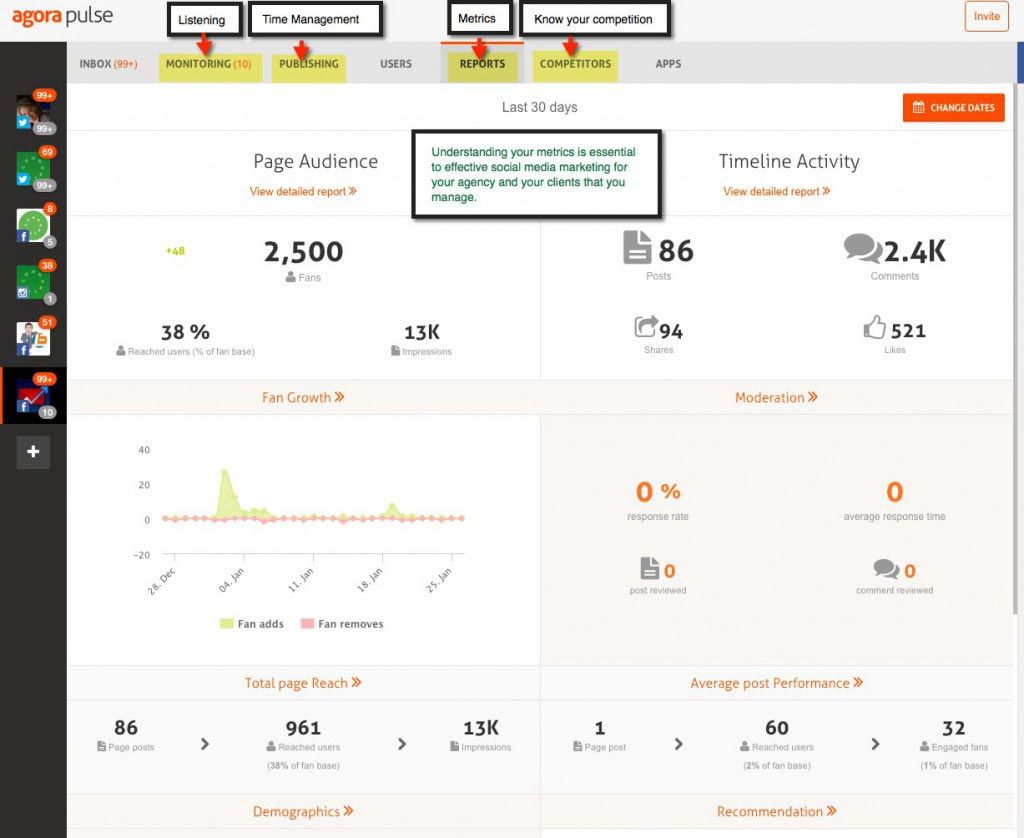This screenshot has width=1024, height=838.
Task: Switch to the Facebook profile with badge 8
Action: (33, 226)
